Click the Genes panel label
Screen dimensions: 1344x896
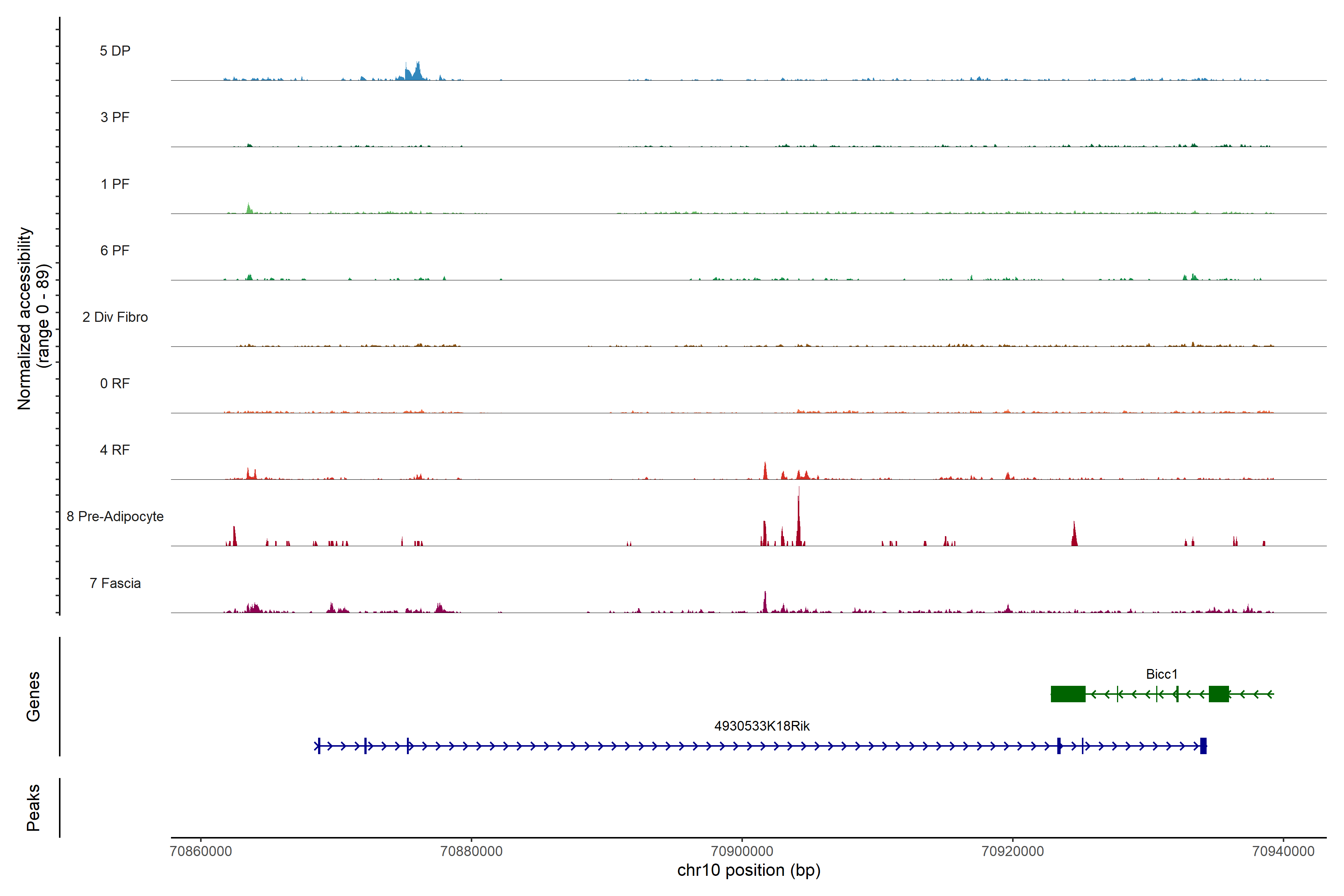click(x=33, y=697)
